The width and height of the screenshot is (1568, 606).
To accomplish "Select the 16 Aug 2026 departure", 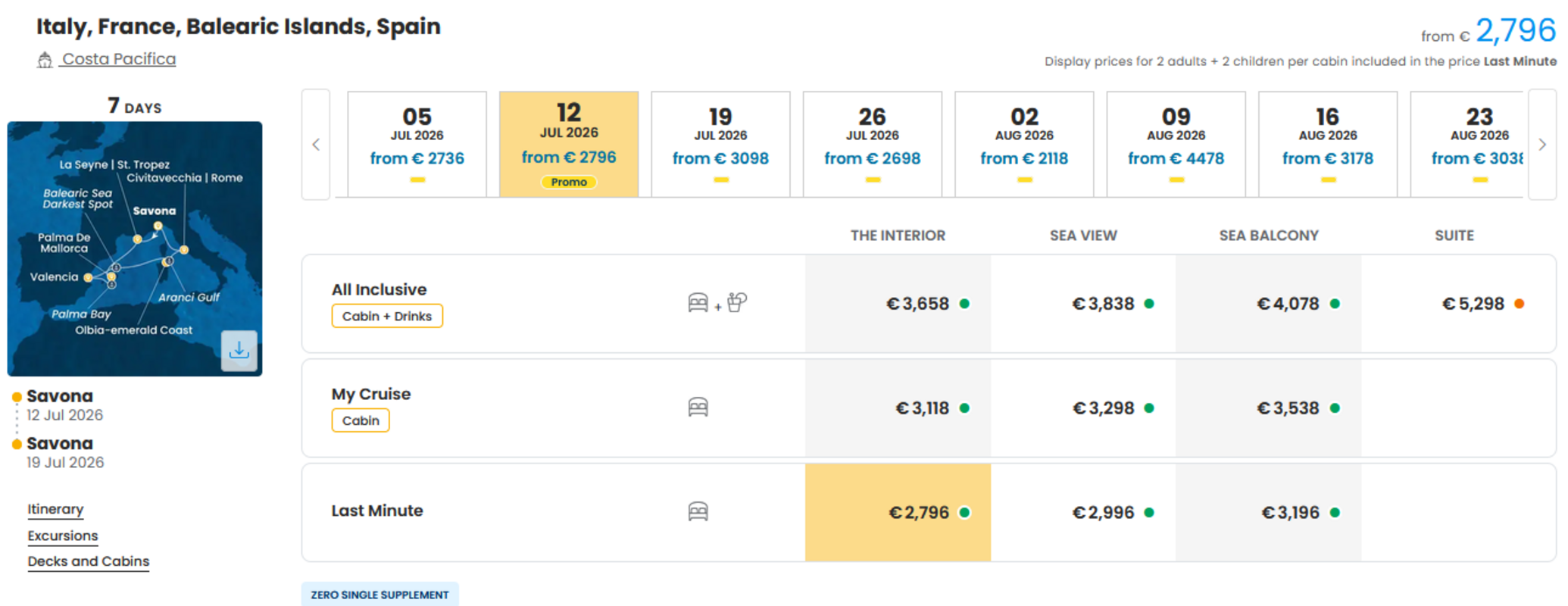I will (1328, 145).
